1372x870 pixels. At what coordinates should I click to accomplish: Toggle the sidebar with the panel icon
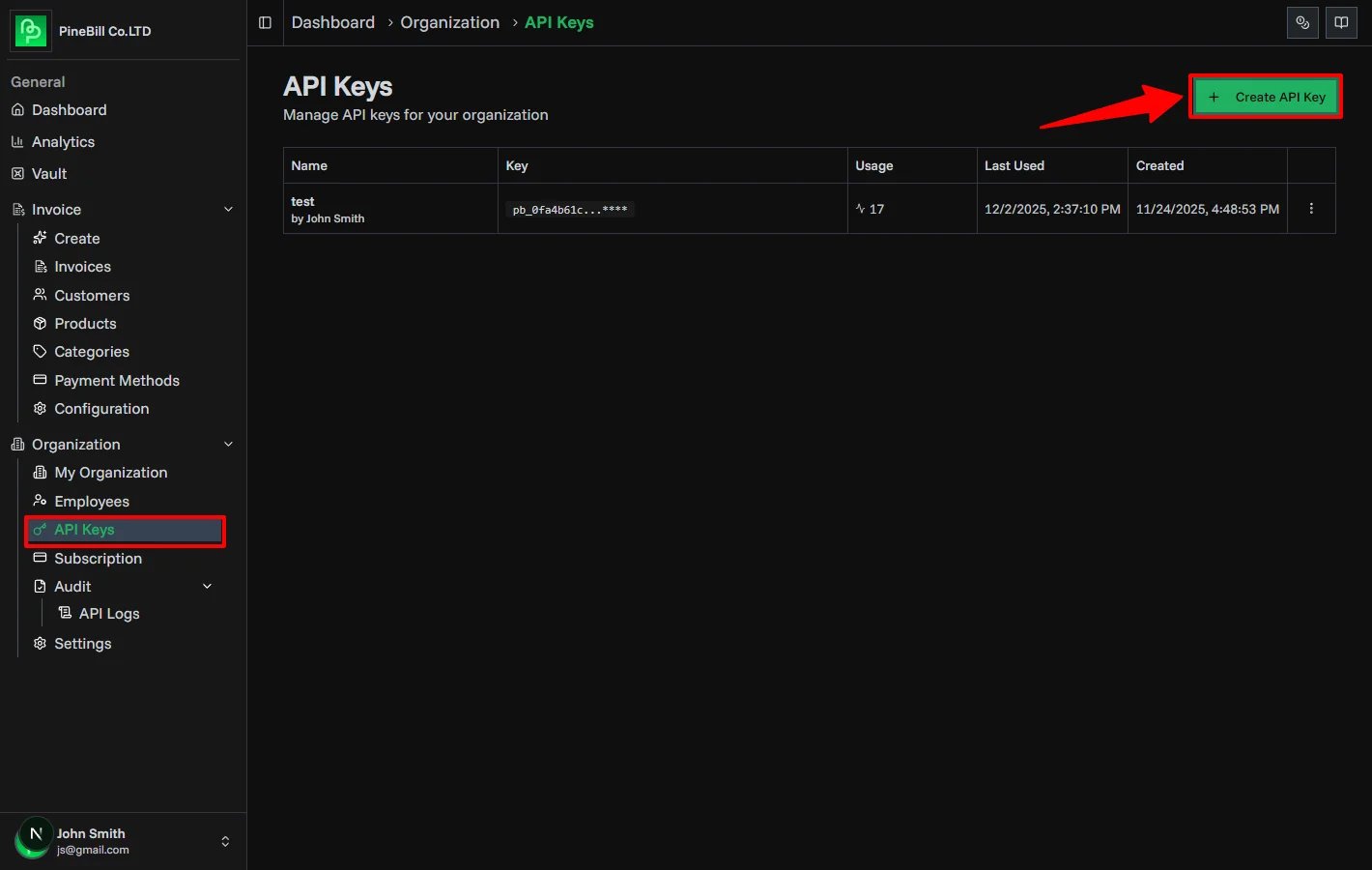pyautogui.click(x=265, y=22)
